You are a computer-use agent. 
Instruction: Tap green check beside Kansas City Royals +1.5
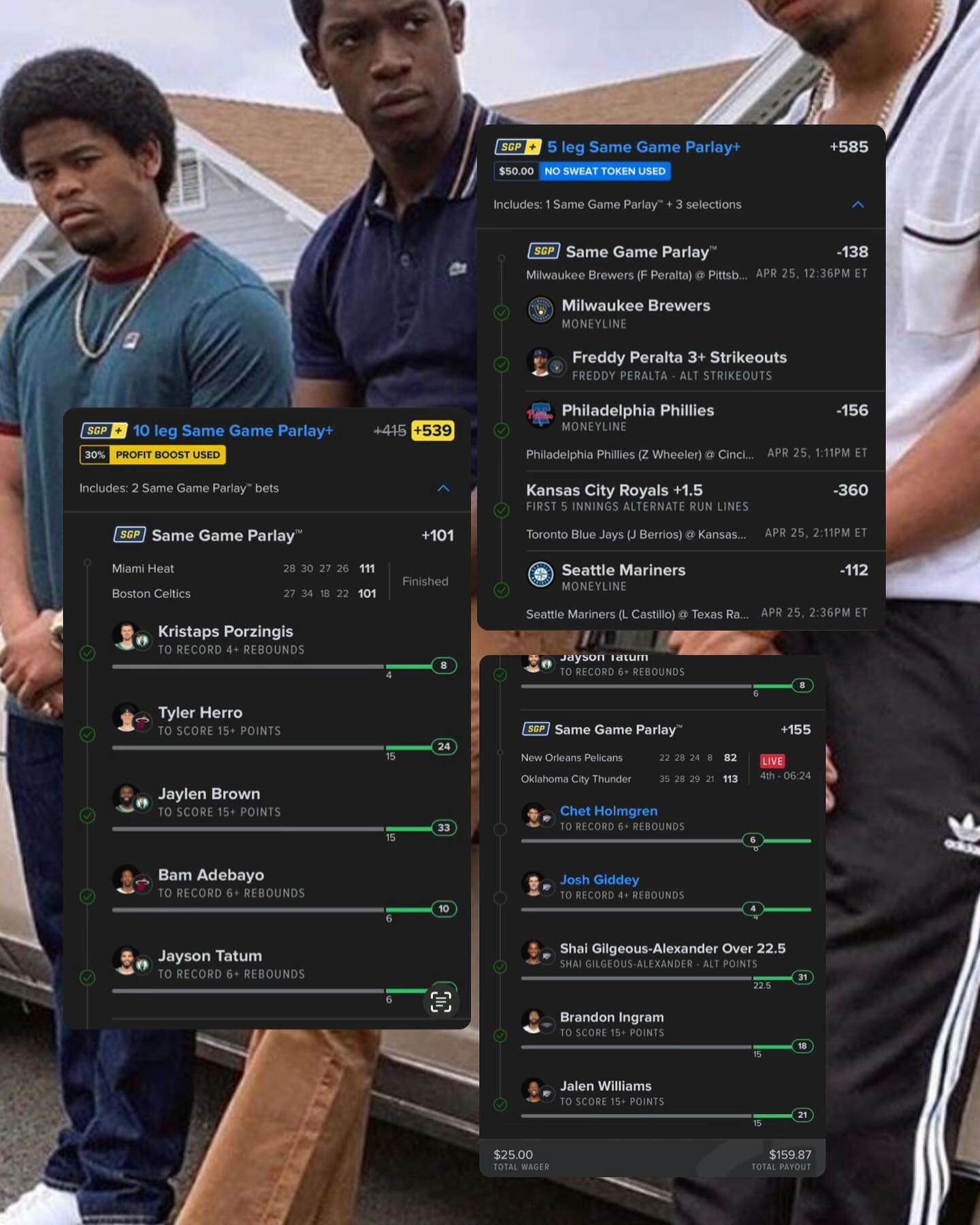502,510
